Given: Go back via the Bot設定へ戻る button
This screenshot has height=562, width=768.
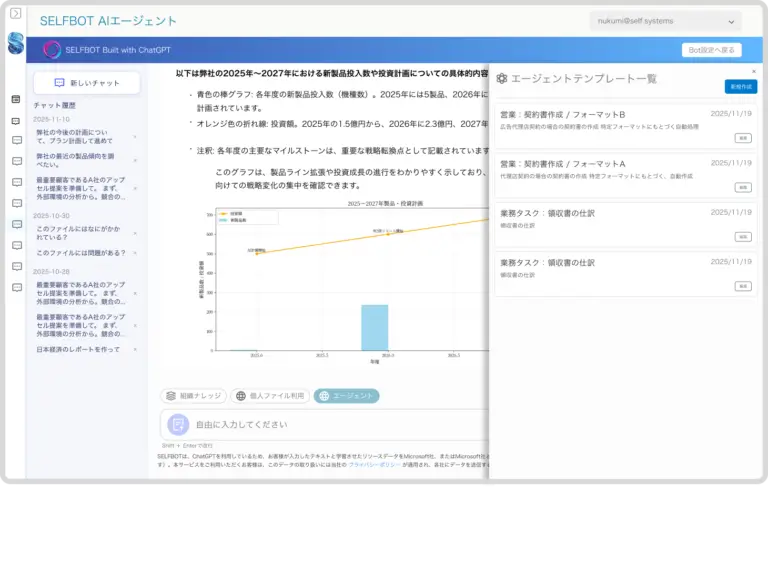Looking at the screenshot, I should [711, 50].
